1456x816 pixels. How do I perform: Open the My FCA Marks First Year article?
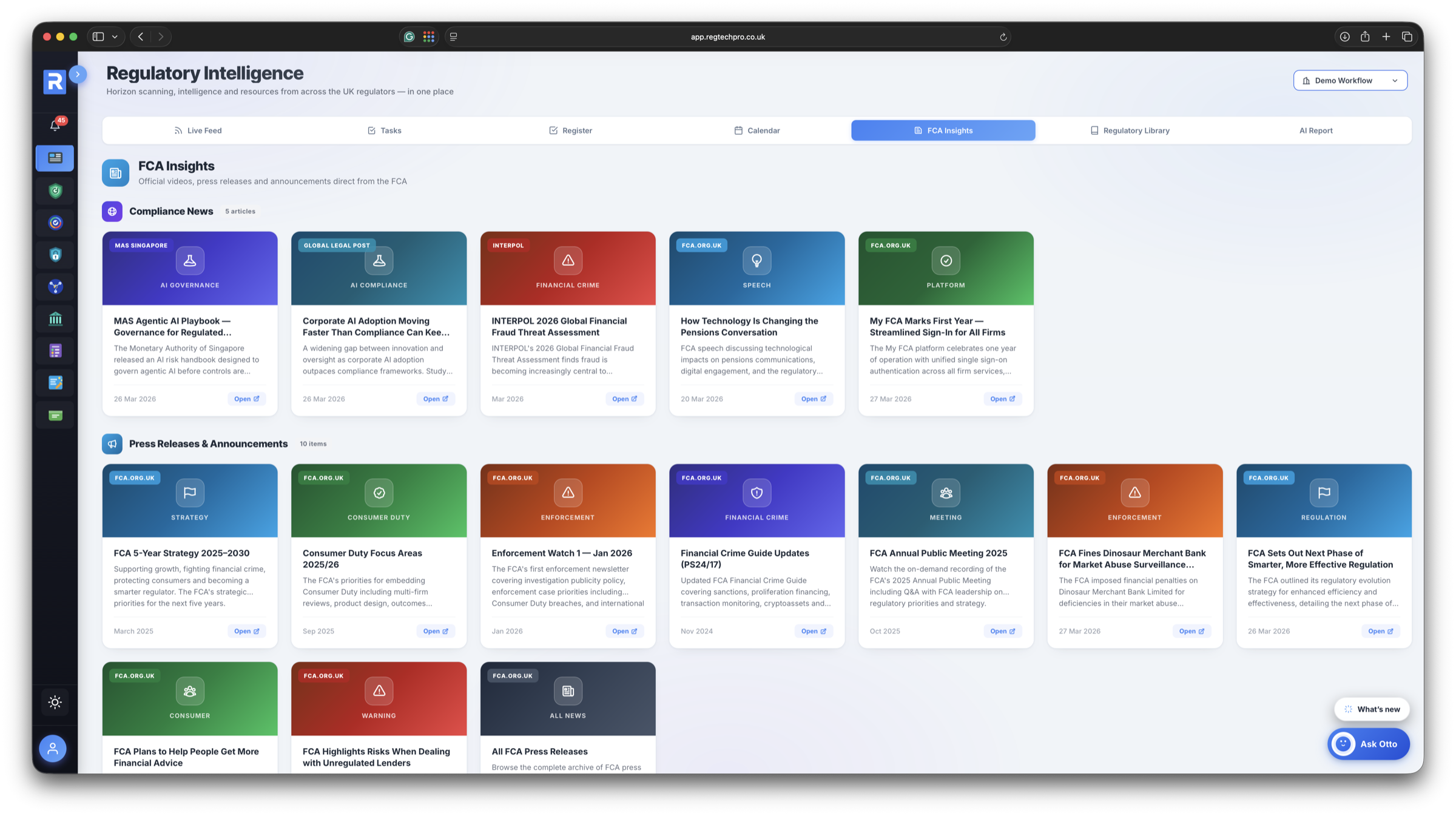point(1002,399)
